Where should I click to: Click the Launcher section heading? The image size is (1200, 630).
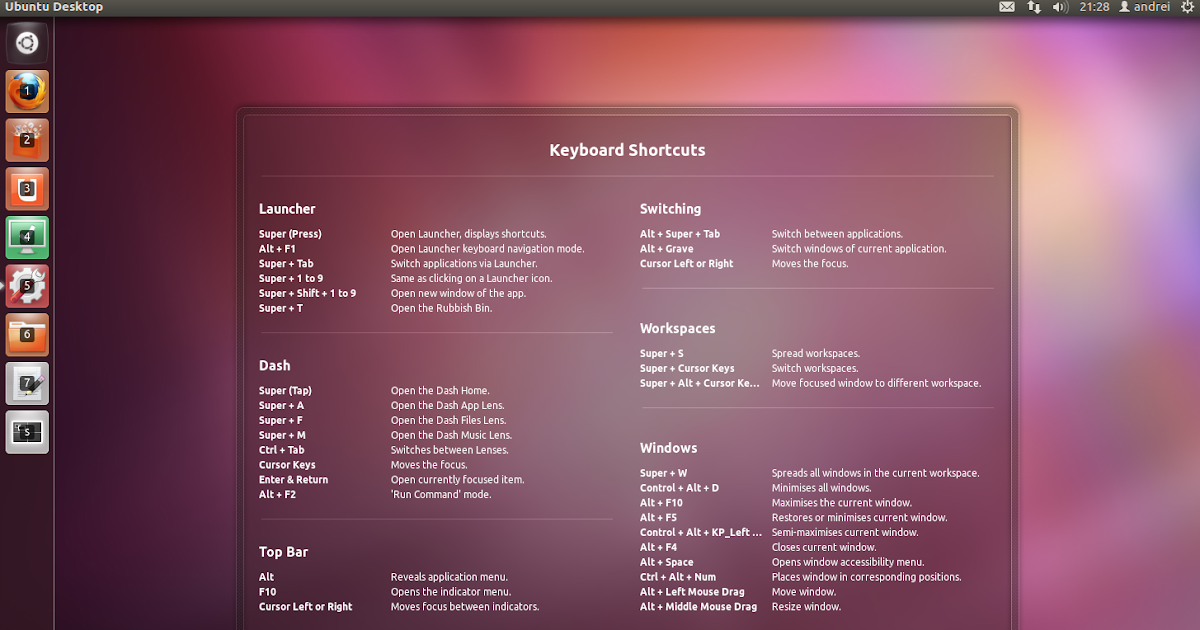pyautogui.click(x=287, y=208)
